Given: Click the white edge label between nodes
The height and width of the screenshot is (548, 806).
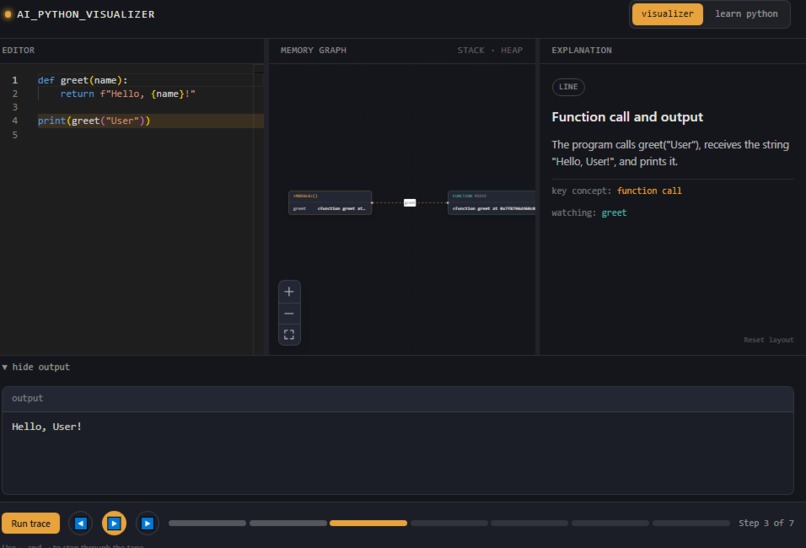Looking at the screenshot, I should coord(410,203).
